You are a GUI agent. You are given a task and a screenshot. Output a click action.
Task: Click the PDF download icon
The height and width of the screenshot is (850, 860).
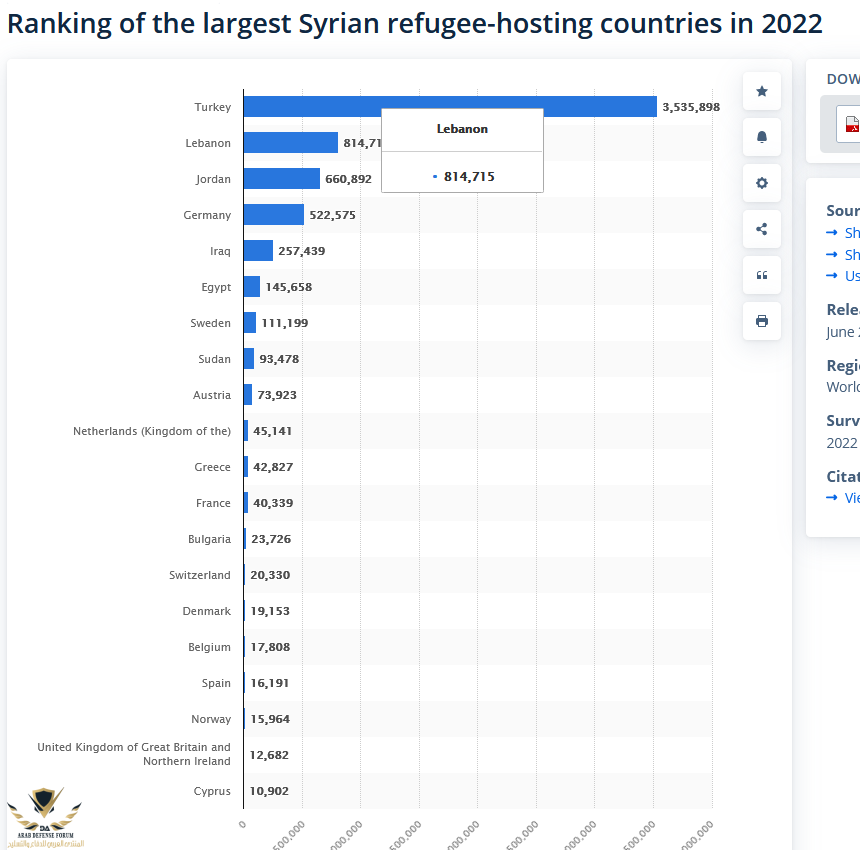tap(851, 124)
